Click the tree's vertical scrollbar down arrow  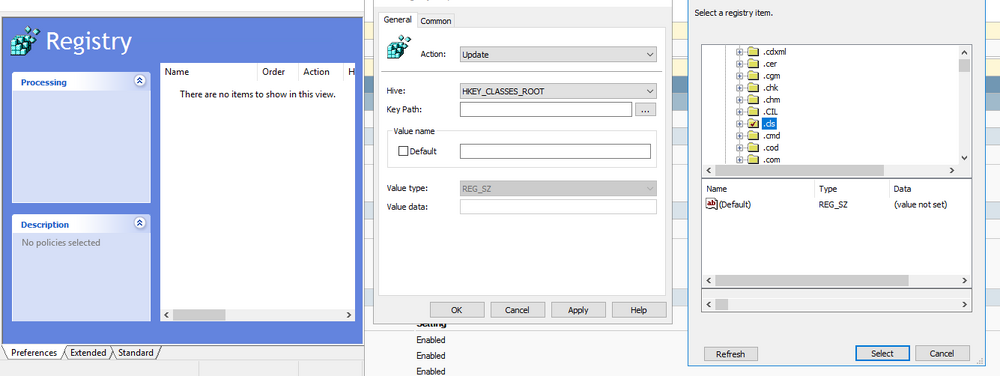point(964,157)
